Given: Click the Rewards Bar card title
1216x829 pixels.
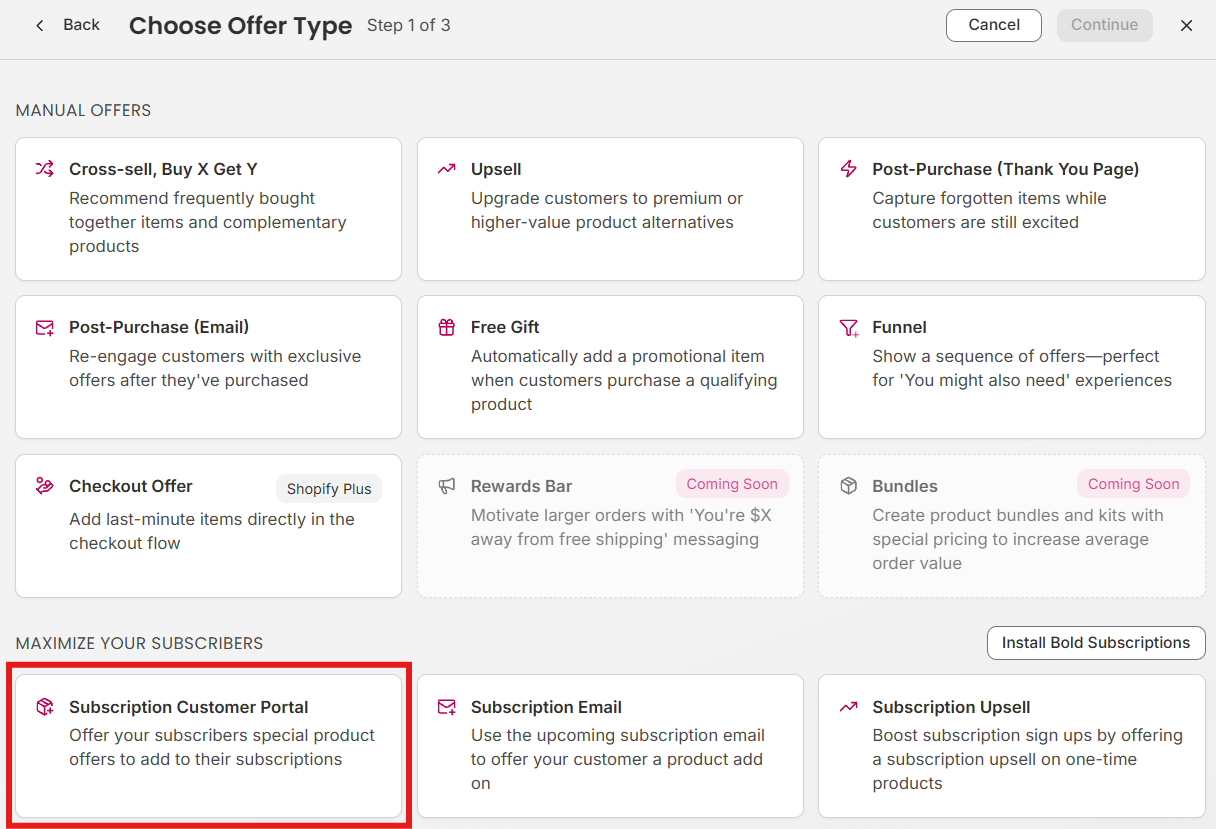Looking at the screenshot, I should (x=522, y=486).
